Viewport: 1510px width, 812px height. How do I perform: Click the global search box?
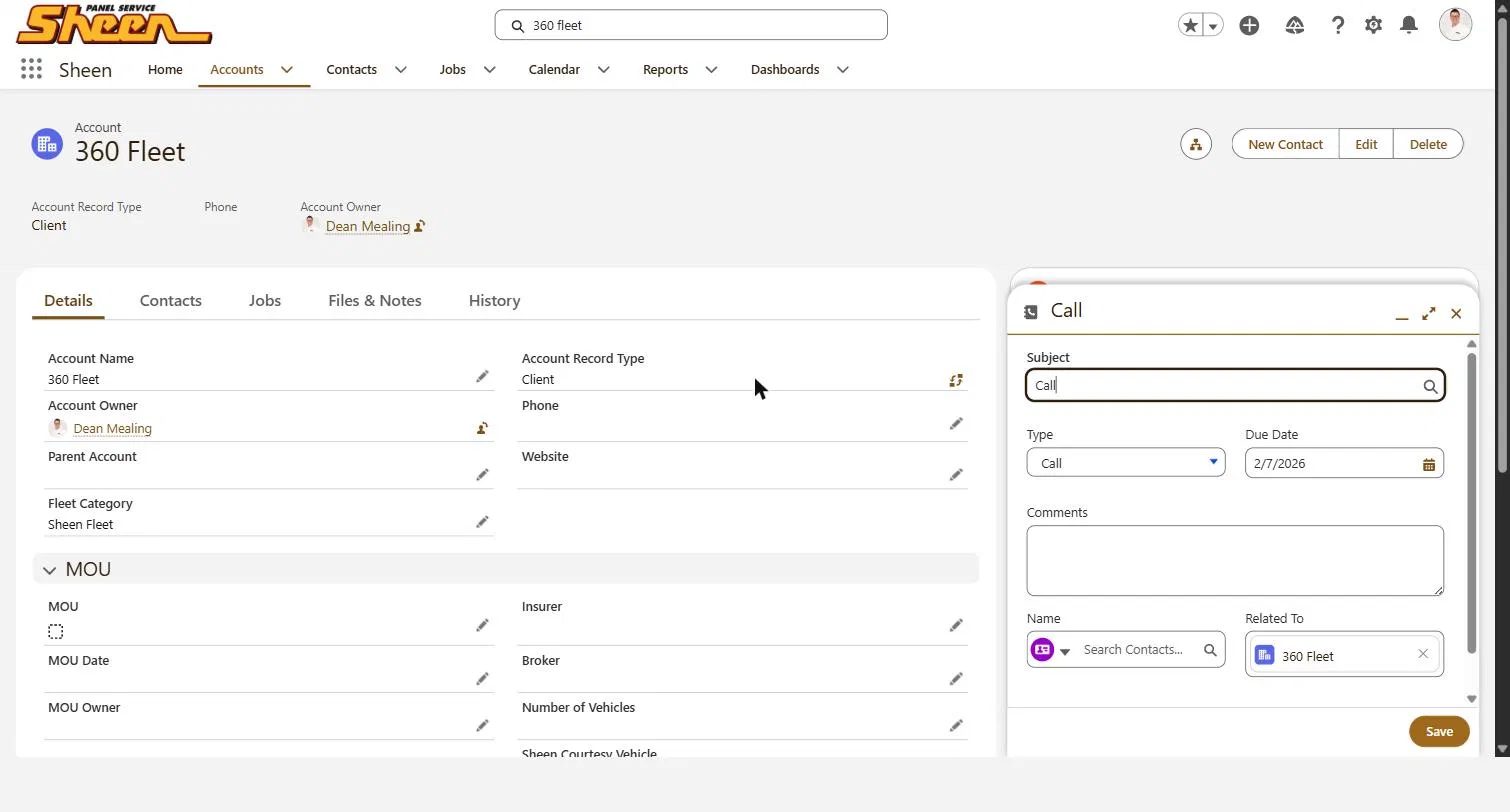click(691, 25)
